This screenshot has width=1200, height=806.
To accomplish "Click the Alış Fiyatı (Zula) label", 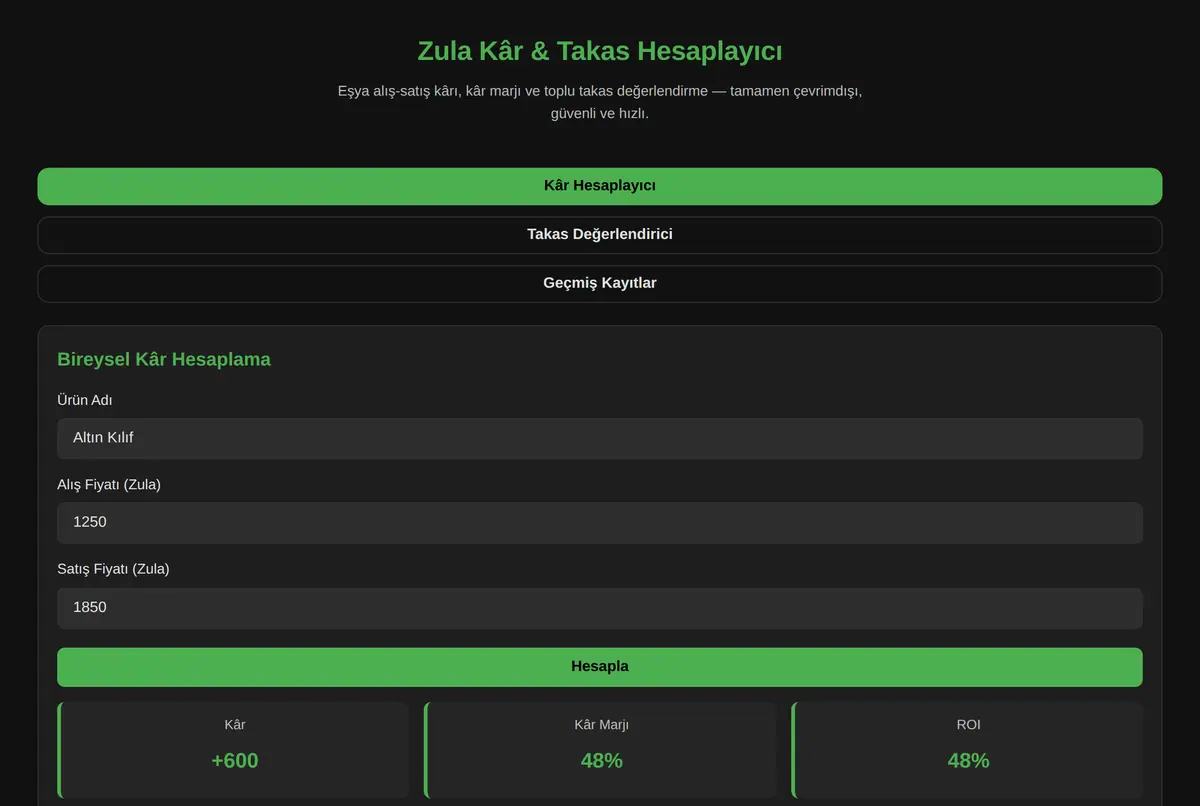I will tap(109, 485).
